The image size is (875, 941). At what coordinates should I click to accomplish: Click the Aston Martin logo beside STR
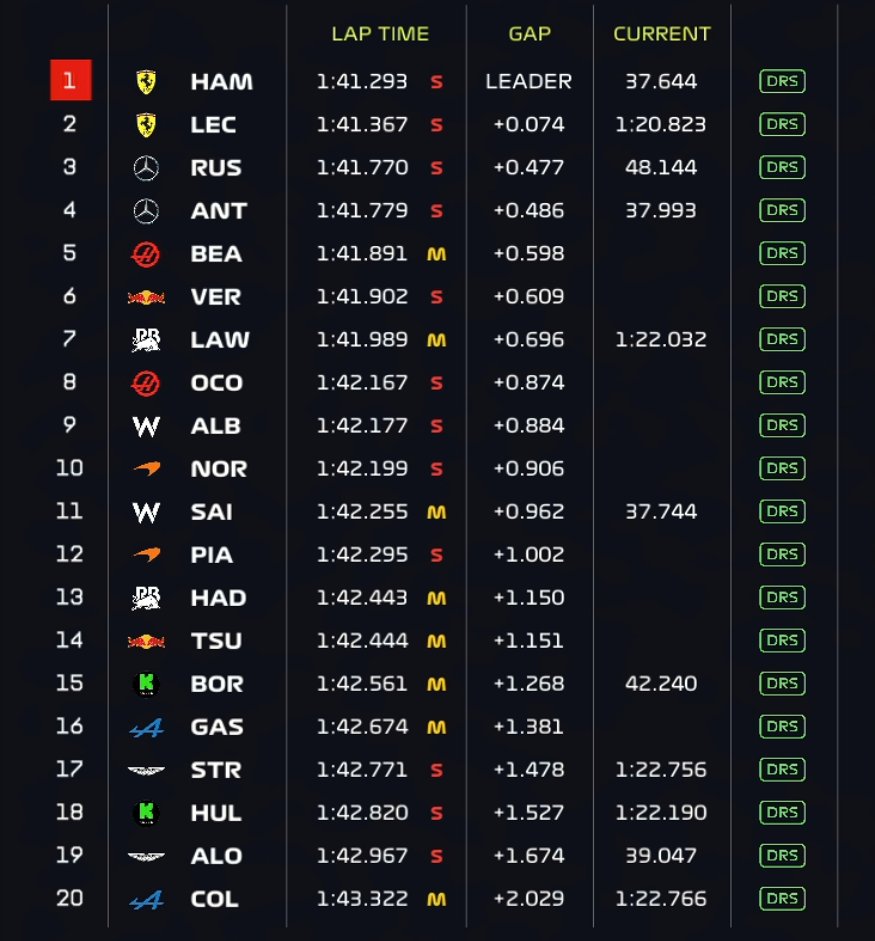click(x=146, y=770)
